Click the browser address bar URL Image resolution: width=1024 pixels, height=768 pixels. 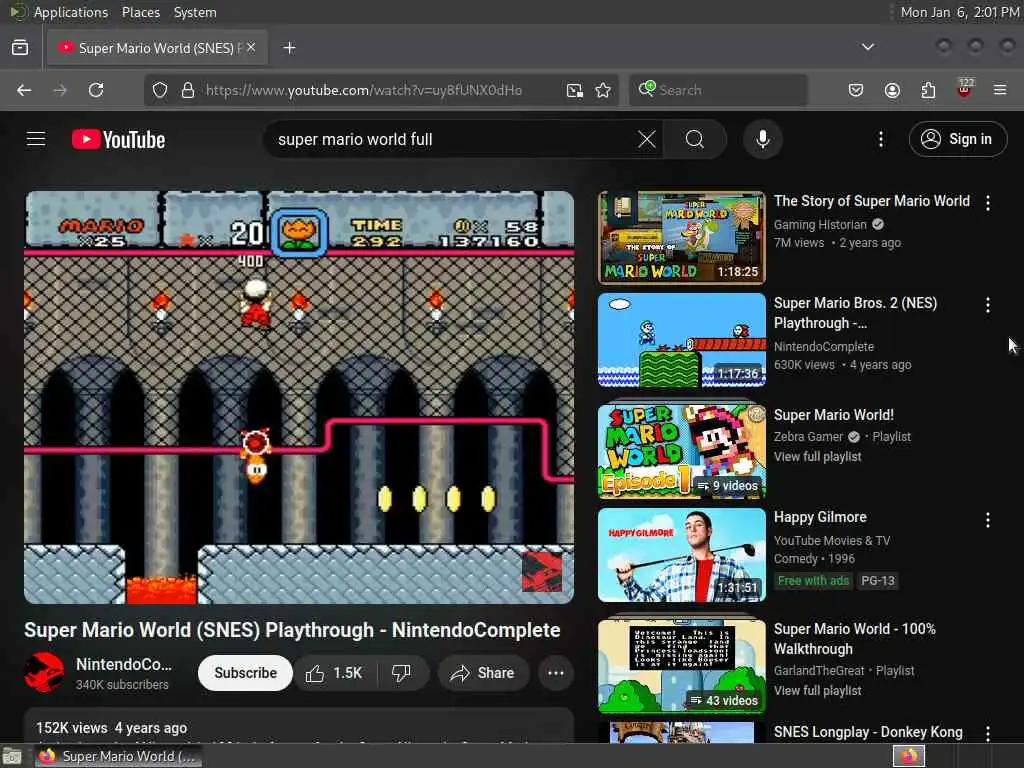[364, 90]
